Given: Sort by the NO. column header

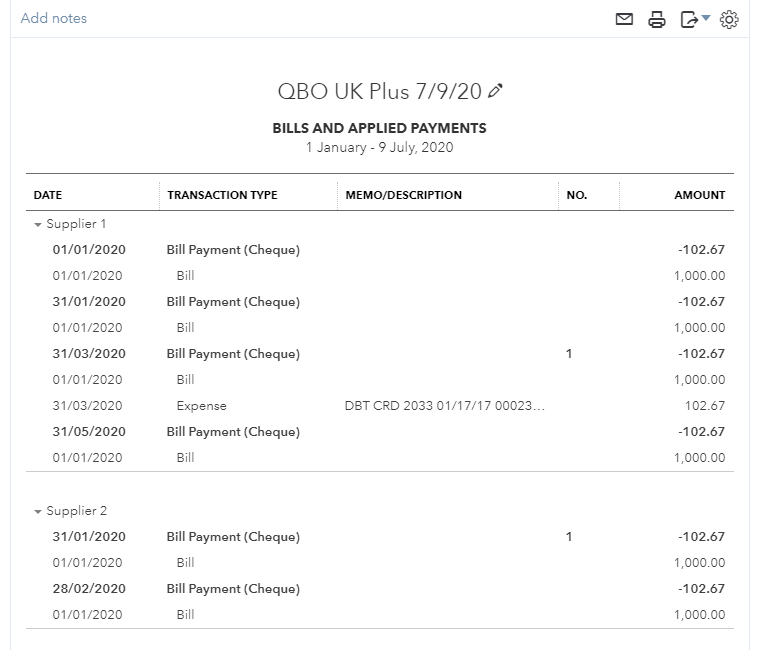Looking at the screenshot, I should [577, 195].
